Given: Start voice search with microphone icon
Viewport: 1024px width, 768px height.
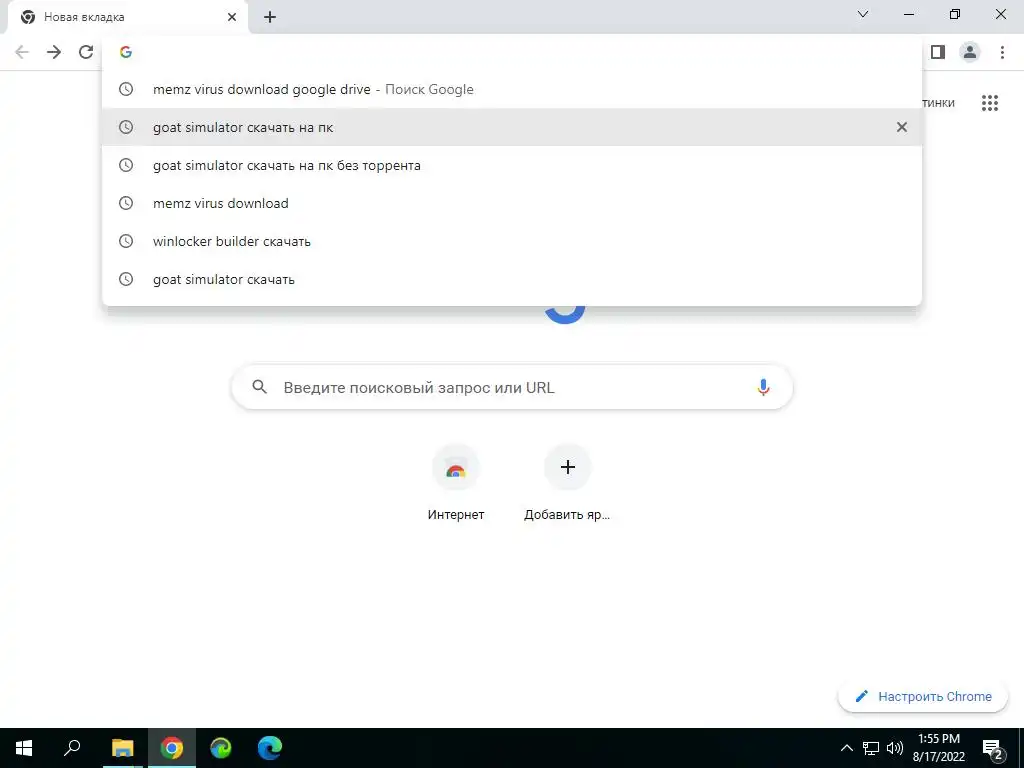Looking at the screenshot, I should point(763,387).
